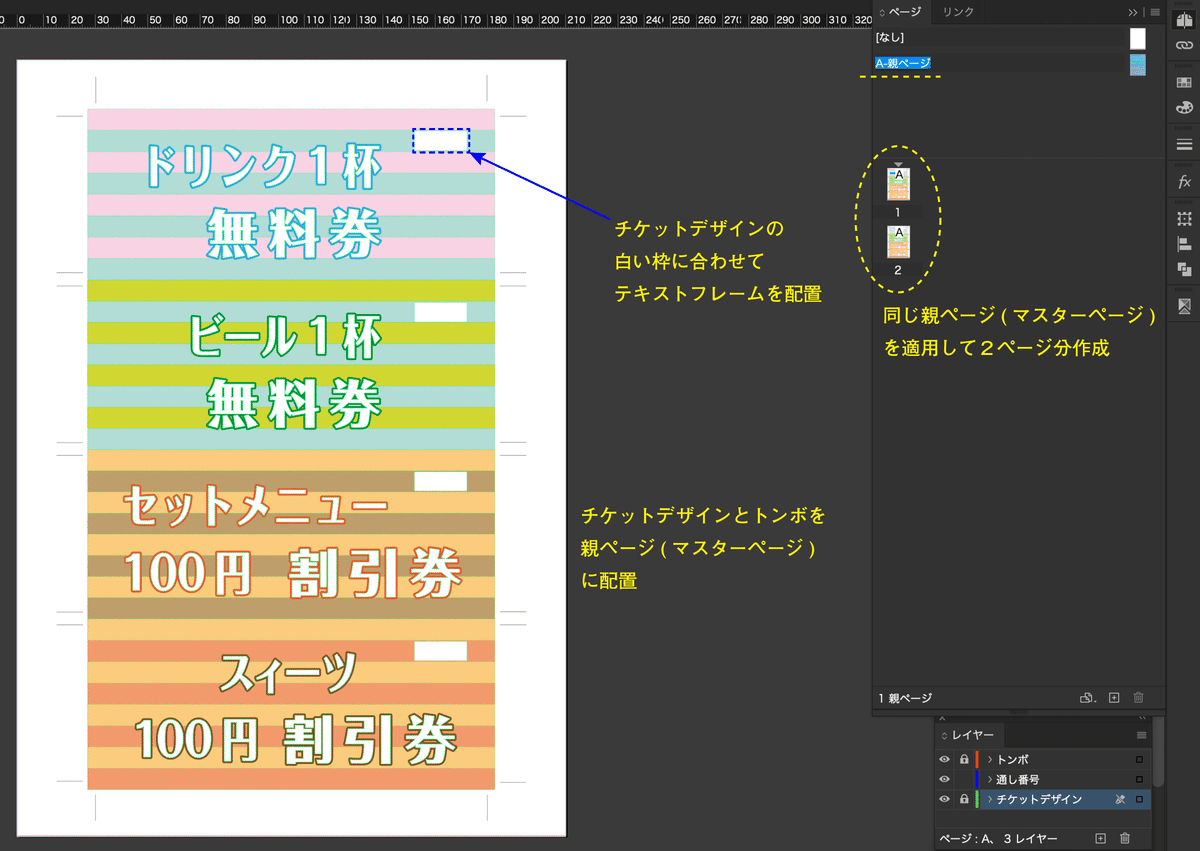Hide the トンボ layer using its eye
The height and width of the screenshot is (851, 1200).
click(944, 760)
